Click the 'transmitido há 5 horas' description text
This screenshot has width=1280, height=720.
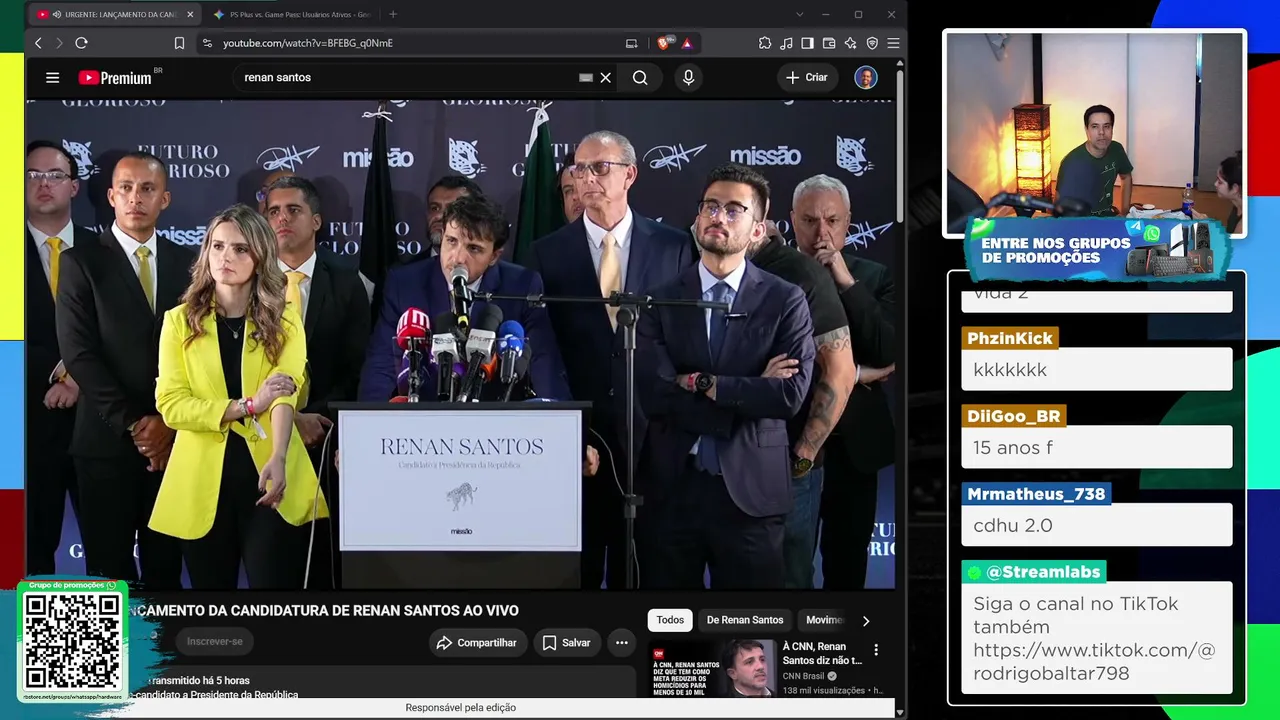(199, 681)
